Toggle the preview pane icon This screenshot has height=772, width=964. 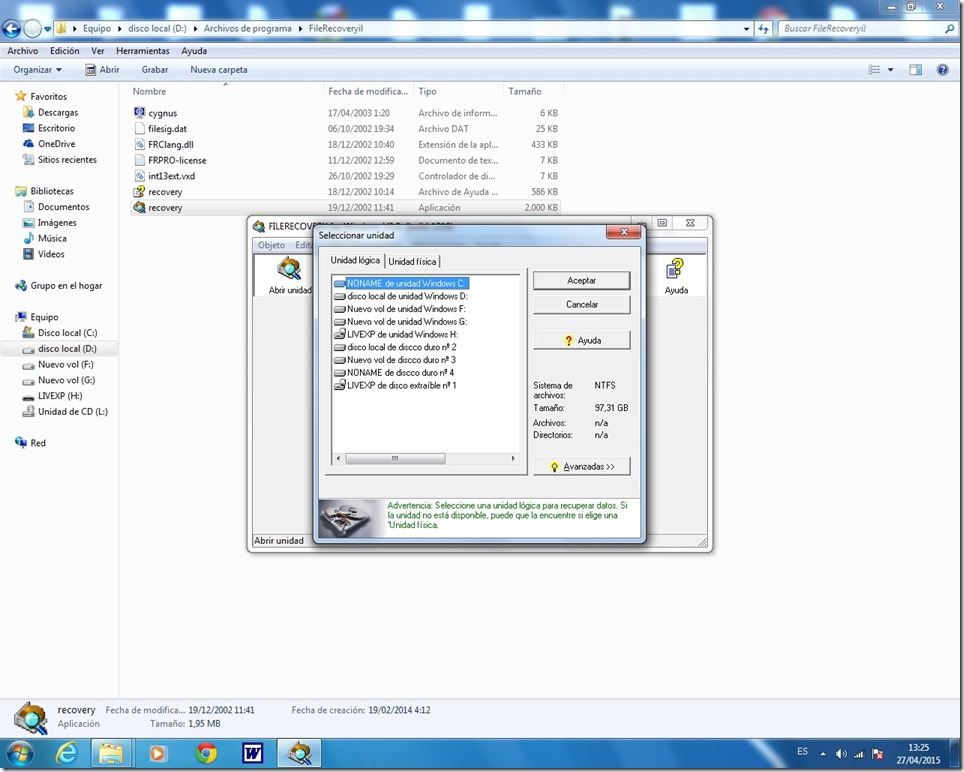(x=915, y=70)
